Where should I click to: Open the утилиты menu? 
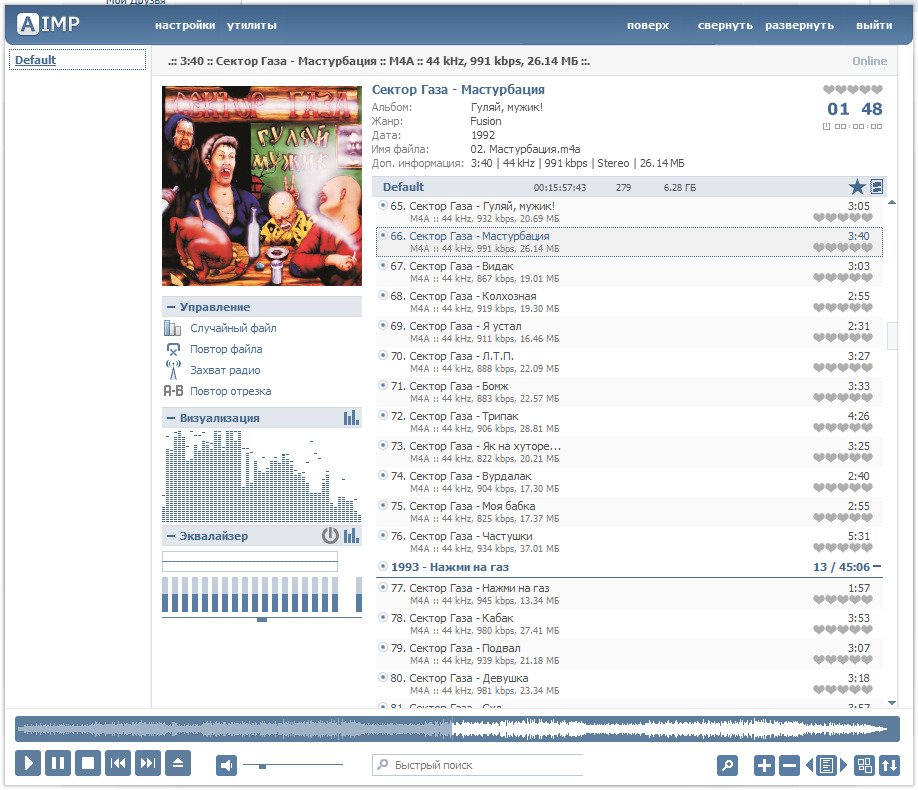coord(252,25)
